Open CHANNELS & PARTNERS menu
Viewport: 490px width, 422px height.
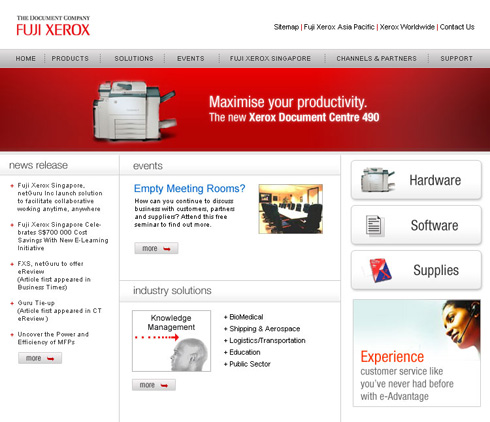(x=376, y=59)
